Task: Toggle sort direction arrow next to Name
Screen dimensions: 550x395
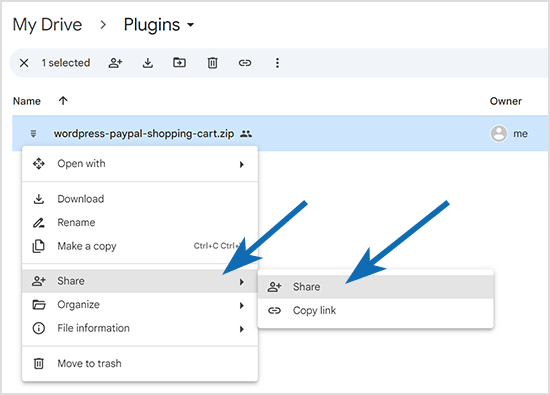Action: [x=63, y=101]
